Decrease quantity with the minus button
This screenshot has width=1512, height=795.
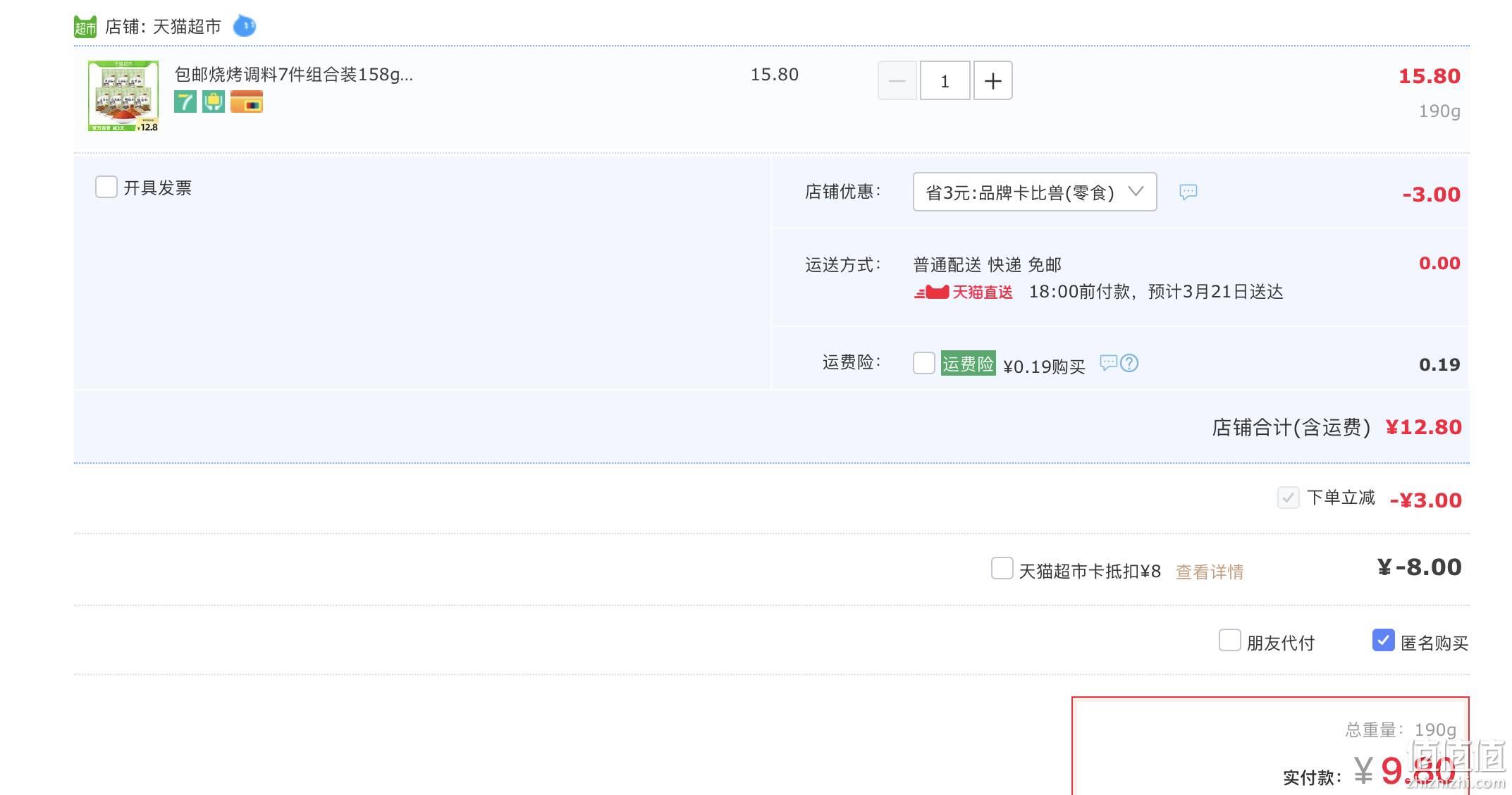[x=897, y=80]
